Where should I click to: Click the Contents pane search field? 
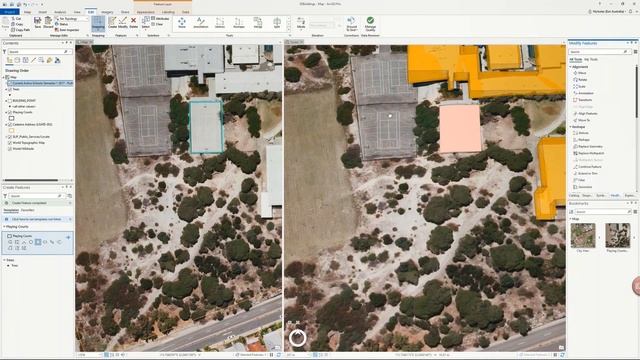point(39,52)
